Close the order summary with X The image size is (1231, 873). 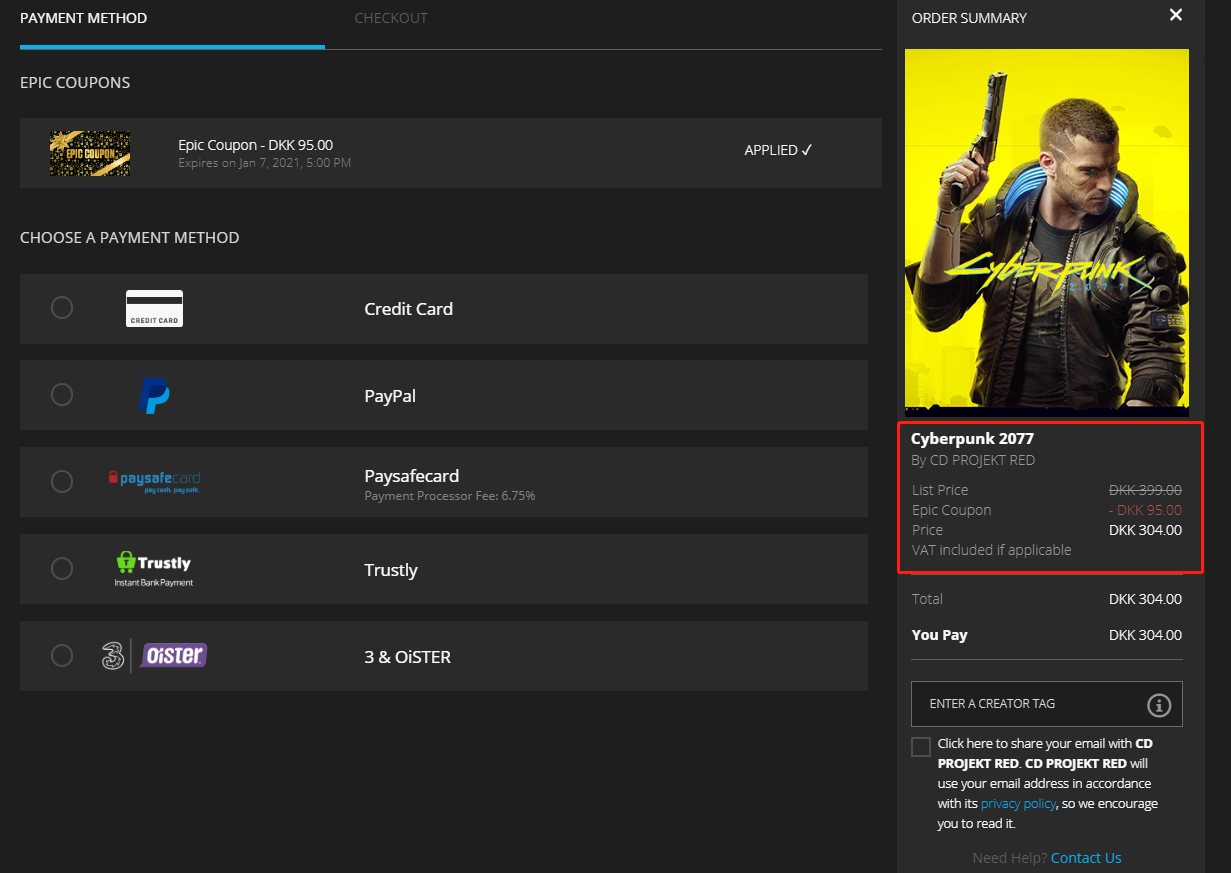click(x=1176, y=15)
